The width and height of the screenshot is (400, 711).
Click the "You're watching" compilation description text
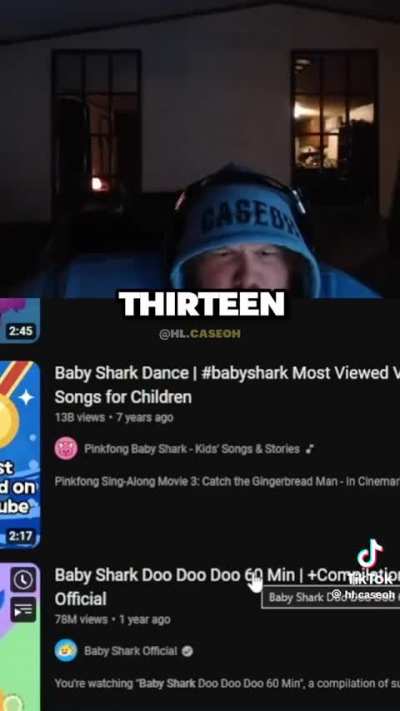227,683
